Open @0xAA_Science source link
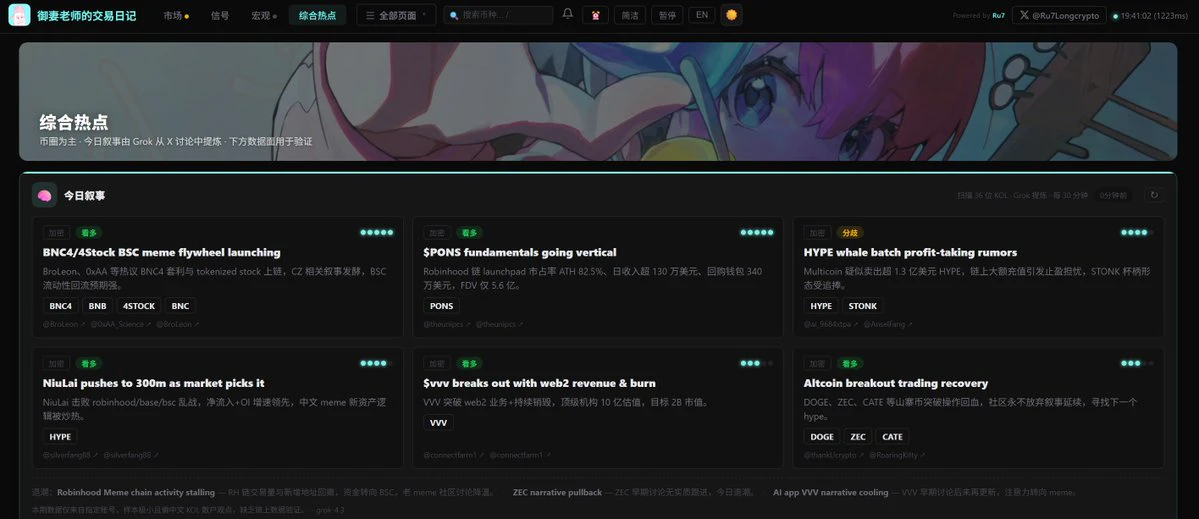Viewport: 1199px width, 519px height. [120, 324]
